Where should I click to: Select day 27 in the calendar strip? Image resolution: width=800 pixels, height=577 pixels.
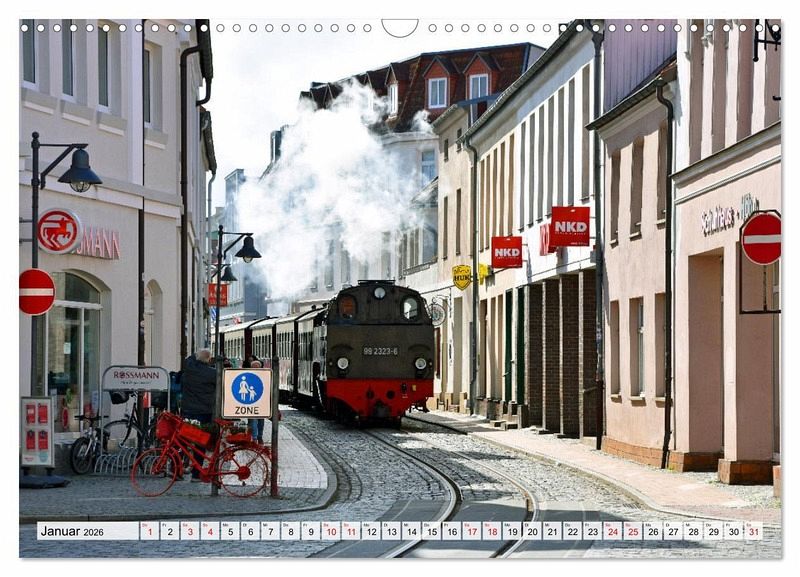[673, 531]
